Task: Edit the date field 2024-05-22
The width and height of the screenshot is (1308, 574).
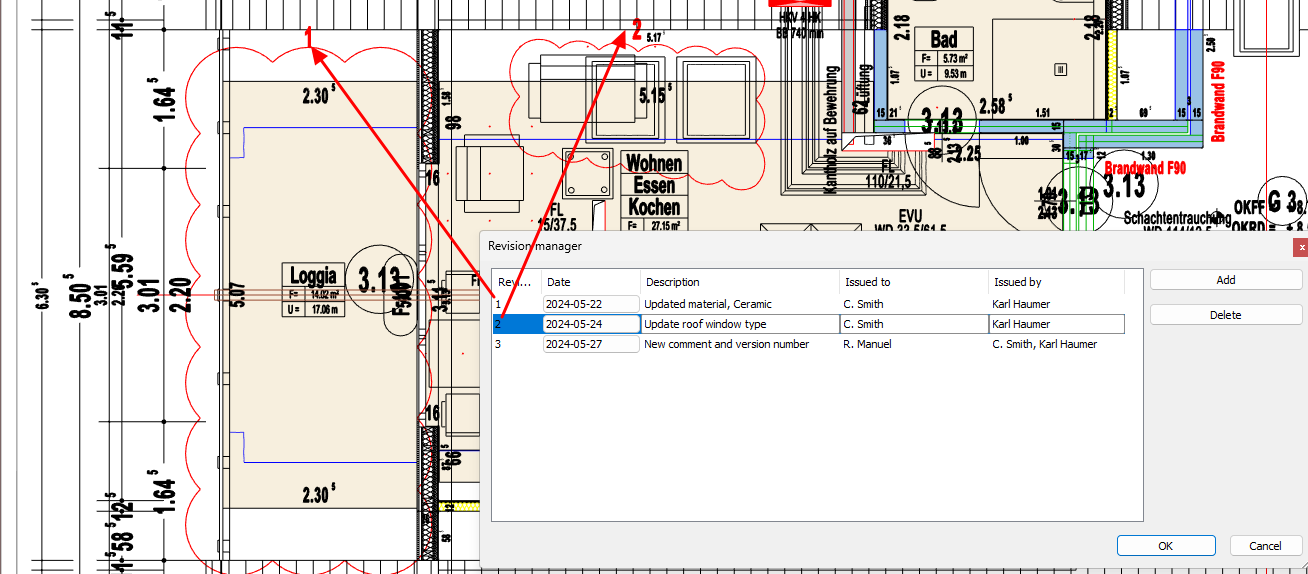Action: (x=590, y=304)
